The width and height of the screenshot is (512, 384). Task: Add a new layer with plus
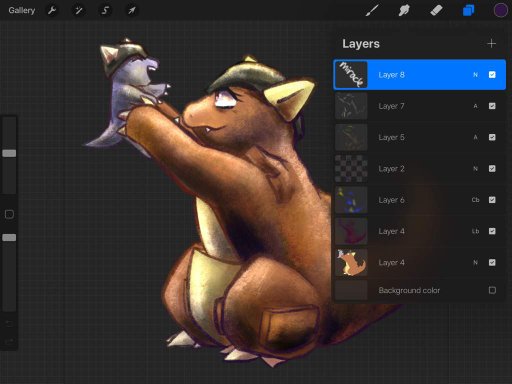[x=491, y=44]
